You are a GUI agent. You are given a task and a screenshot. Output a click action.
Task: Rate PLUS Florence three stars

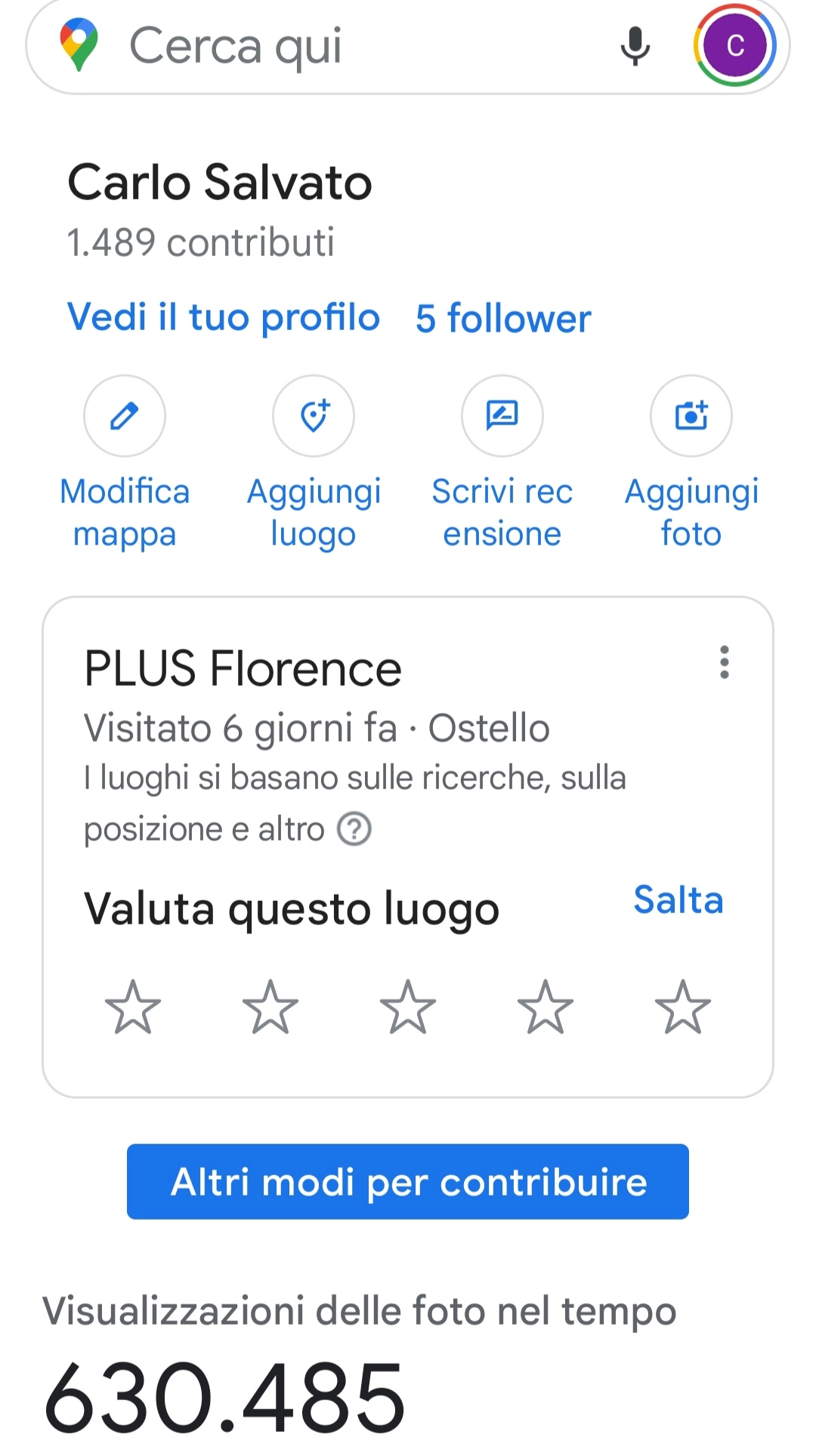click(x=408, y=1007)
